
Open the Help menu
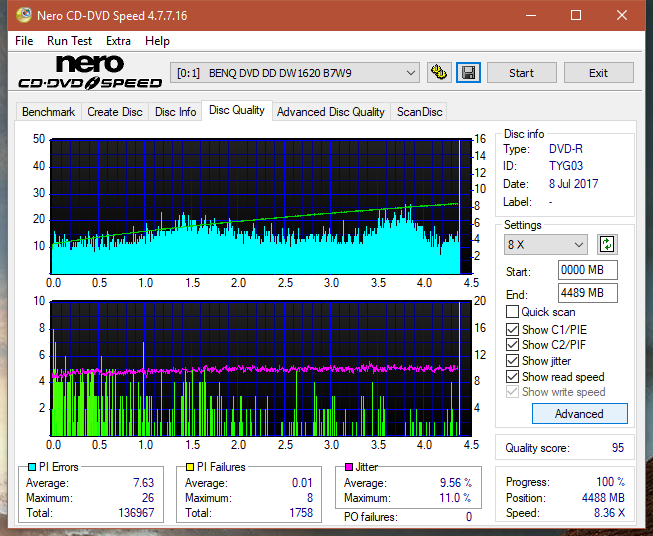[x=157, y=41]
